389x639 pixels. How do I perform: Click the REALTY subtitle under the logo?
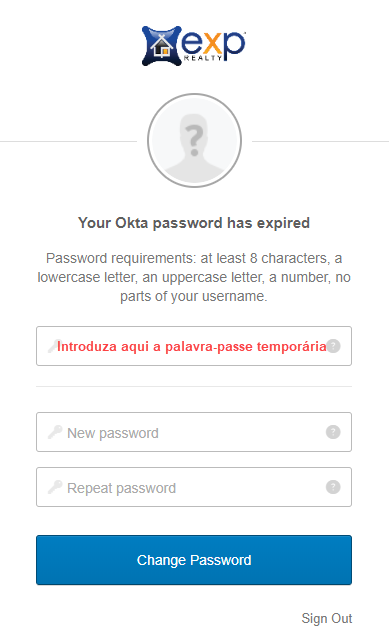[203, 58]
